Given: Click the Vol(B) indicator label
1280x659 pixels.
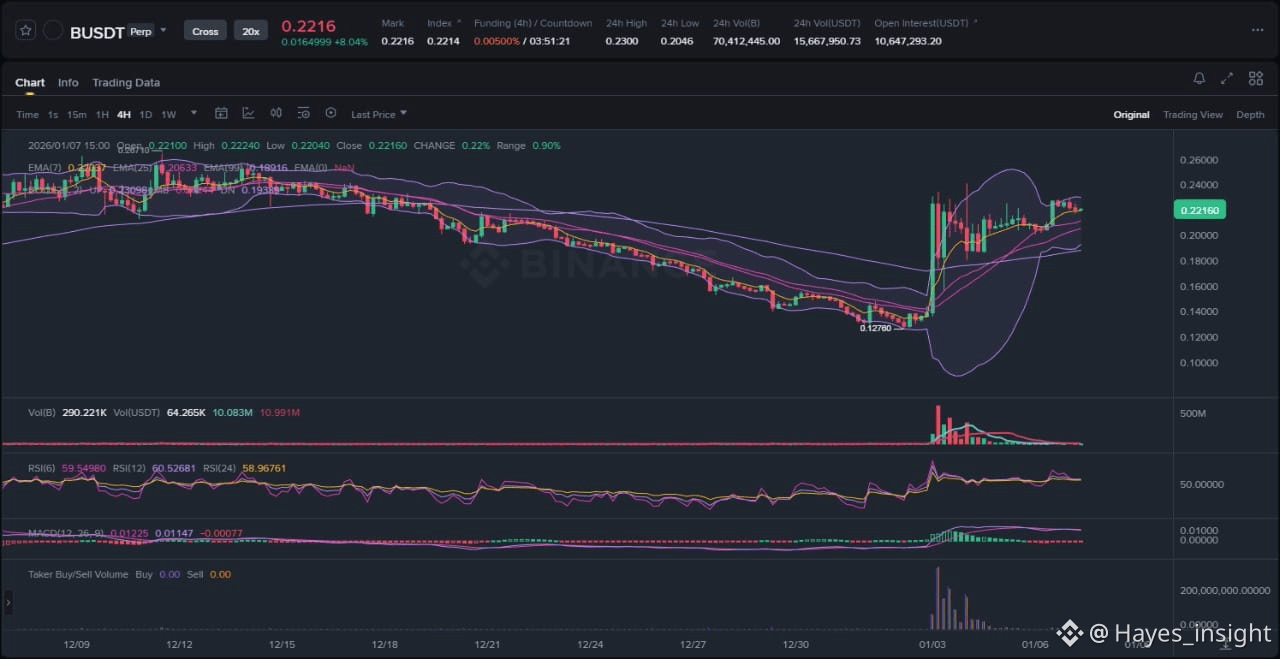Looking at the screenshot, I should pyautogui.click(x=44, y=412).
